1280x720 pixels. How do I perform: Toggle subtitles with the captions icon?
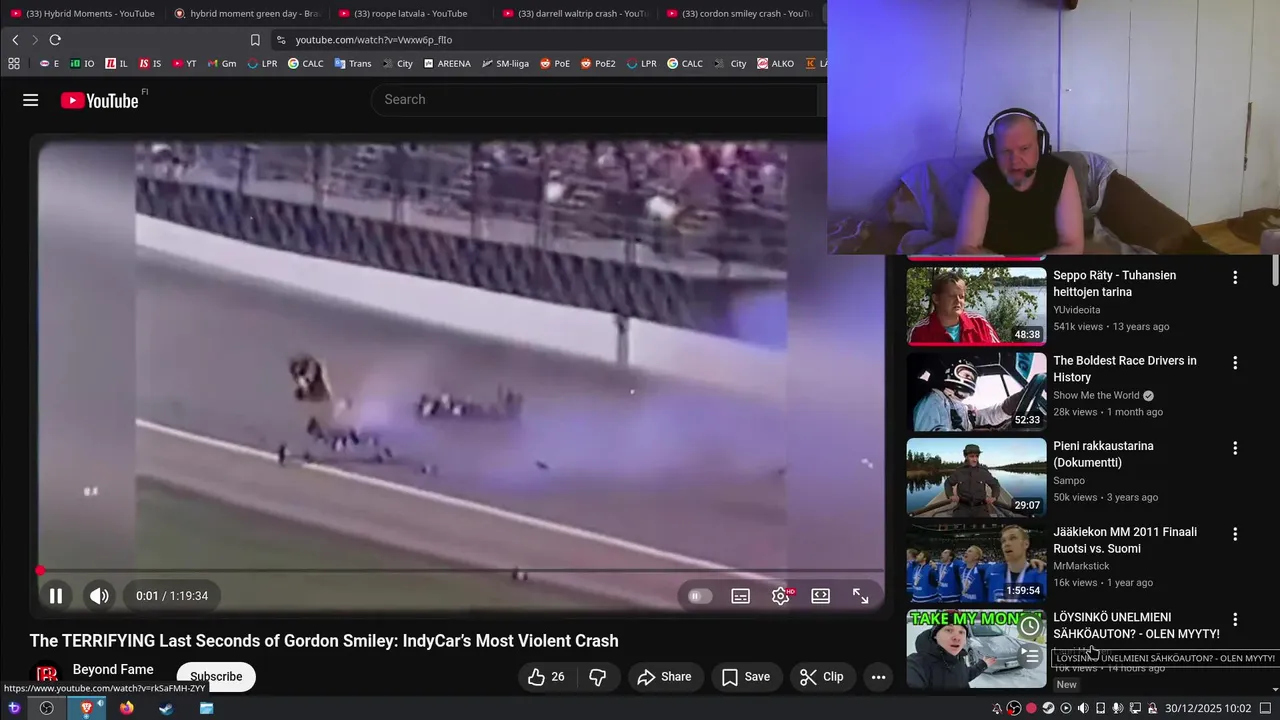click(x=740, y=596)
